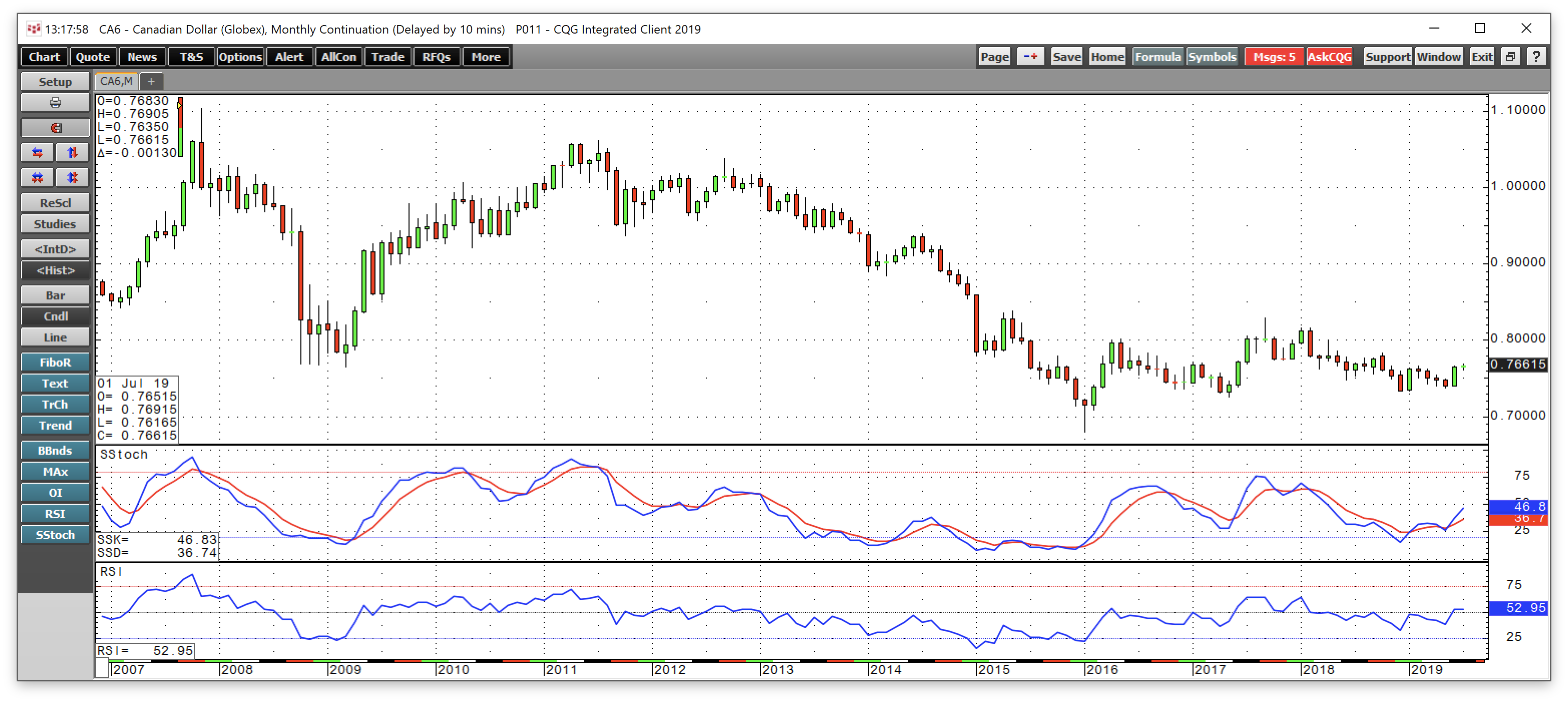Click the page arrow-plus toolbar icon
The width and height of the screenshot is (1568, 702).
pyautogui.click(x=1030, y=57)
